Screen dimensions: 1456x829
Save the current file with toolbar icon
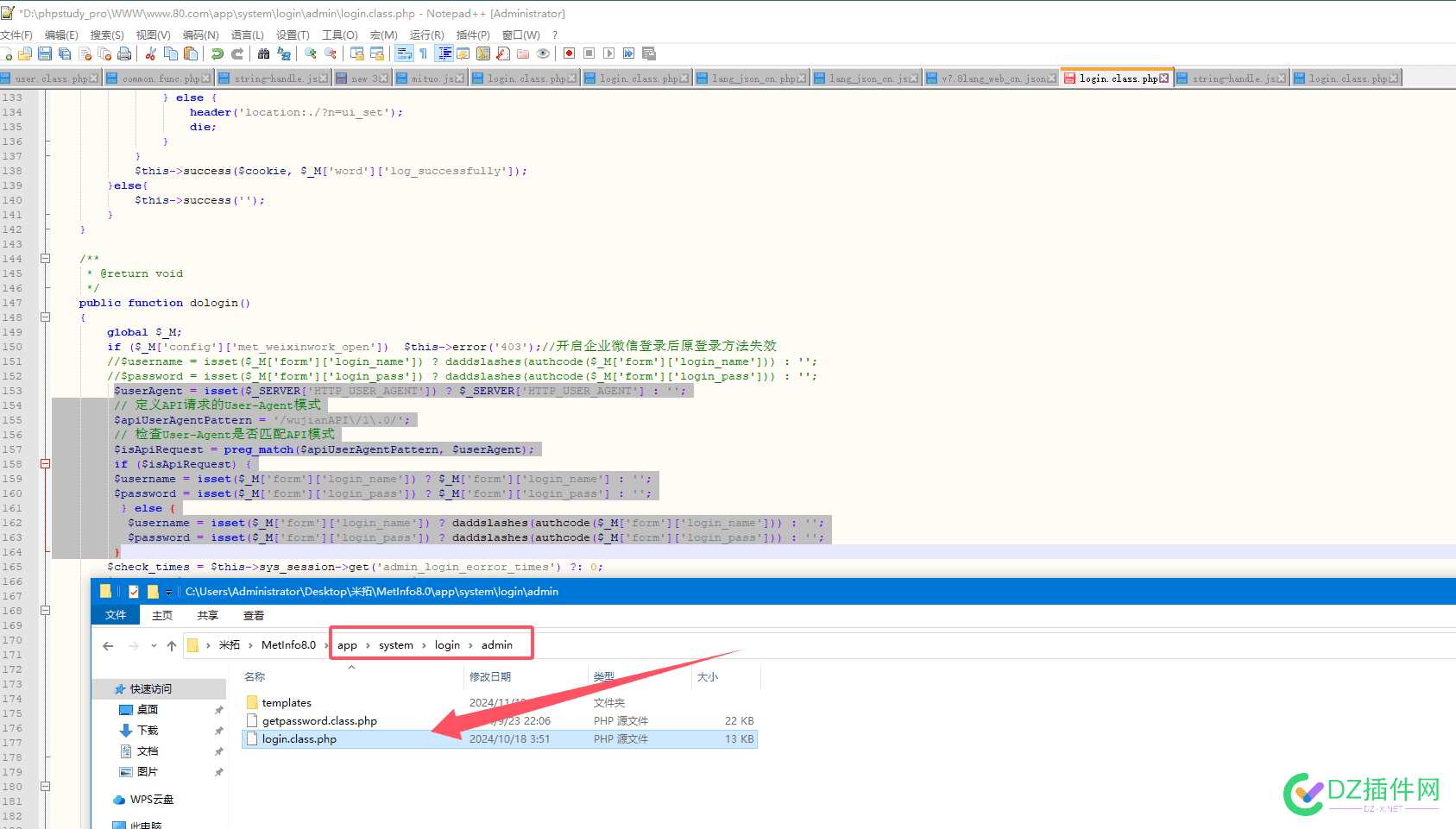pyautogui.click(x=45, y=53)
